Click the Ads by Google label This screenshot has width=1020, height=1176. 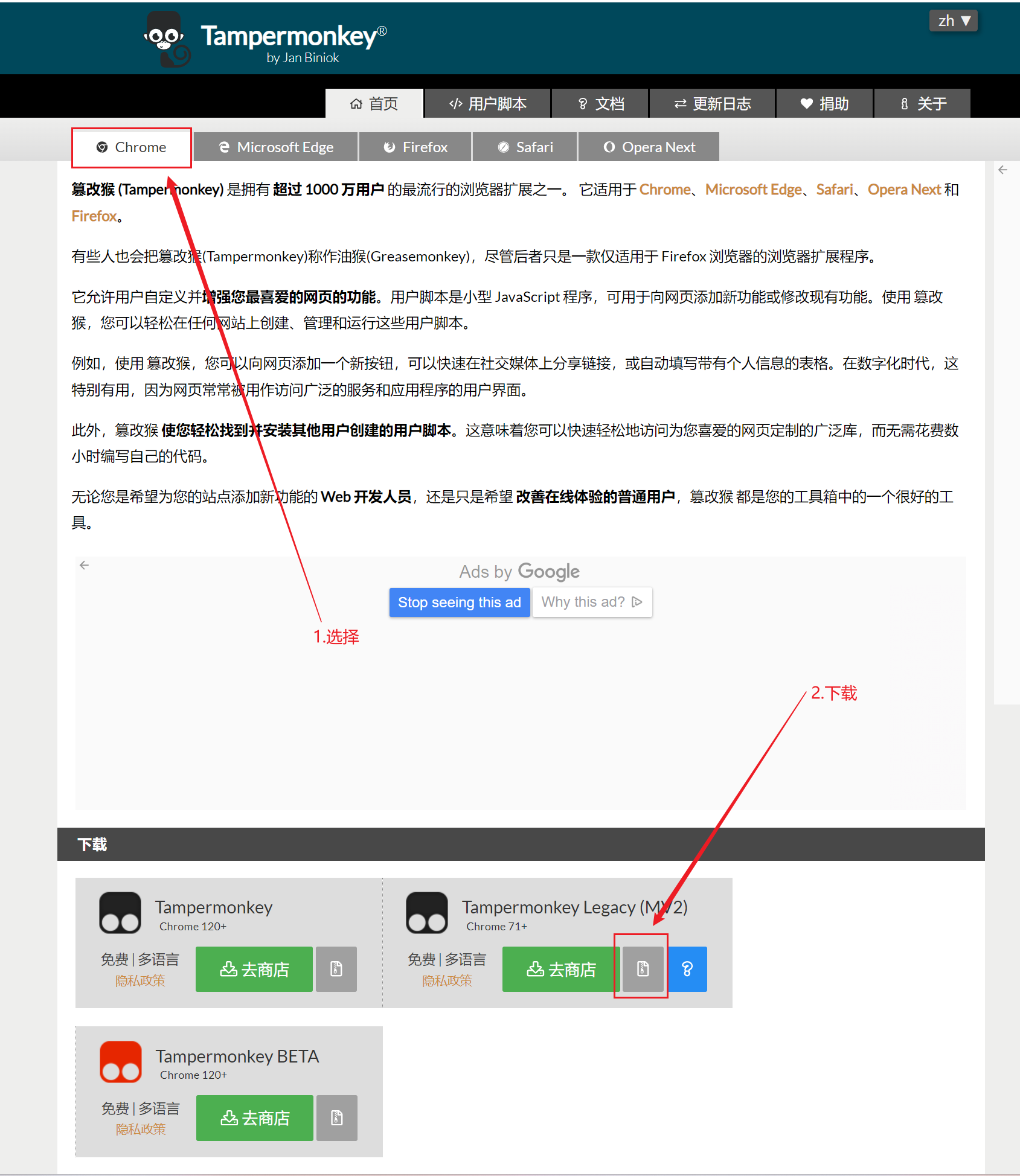pos(519,572)
